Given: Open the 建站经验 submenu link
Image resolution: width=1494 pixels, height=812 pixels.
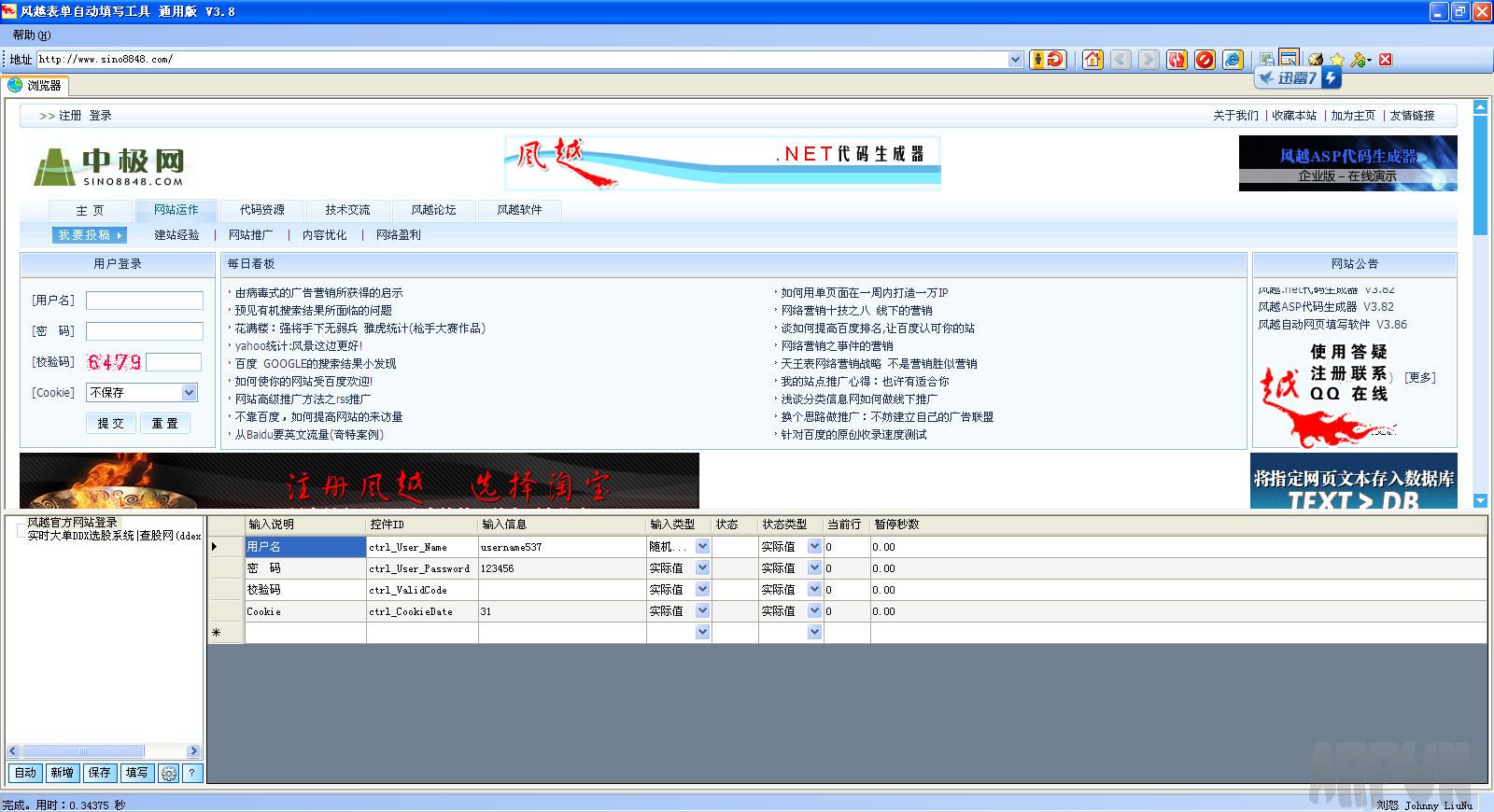Looking at the screenshot, I should [176, 235].
